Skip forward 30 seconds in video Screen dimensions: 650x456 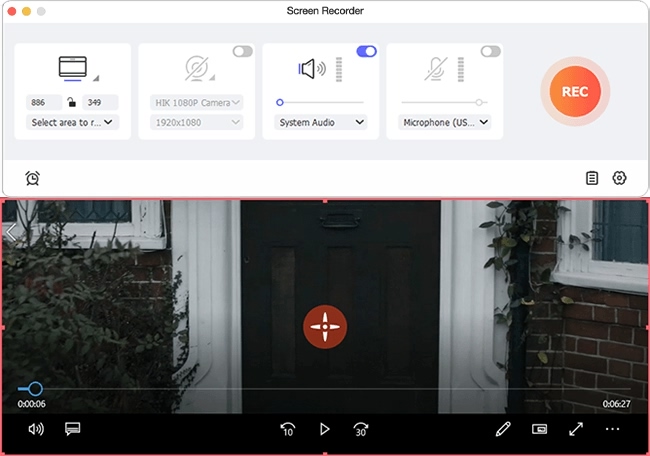[361, 429]
